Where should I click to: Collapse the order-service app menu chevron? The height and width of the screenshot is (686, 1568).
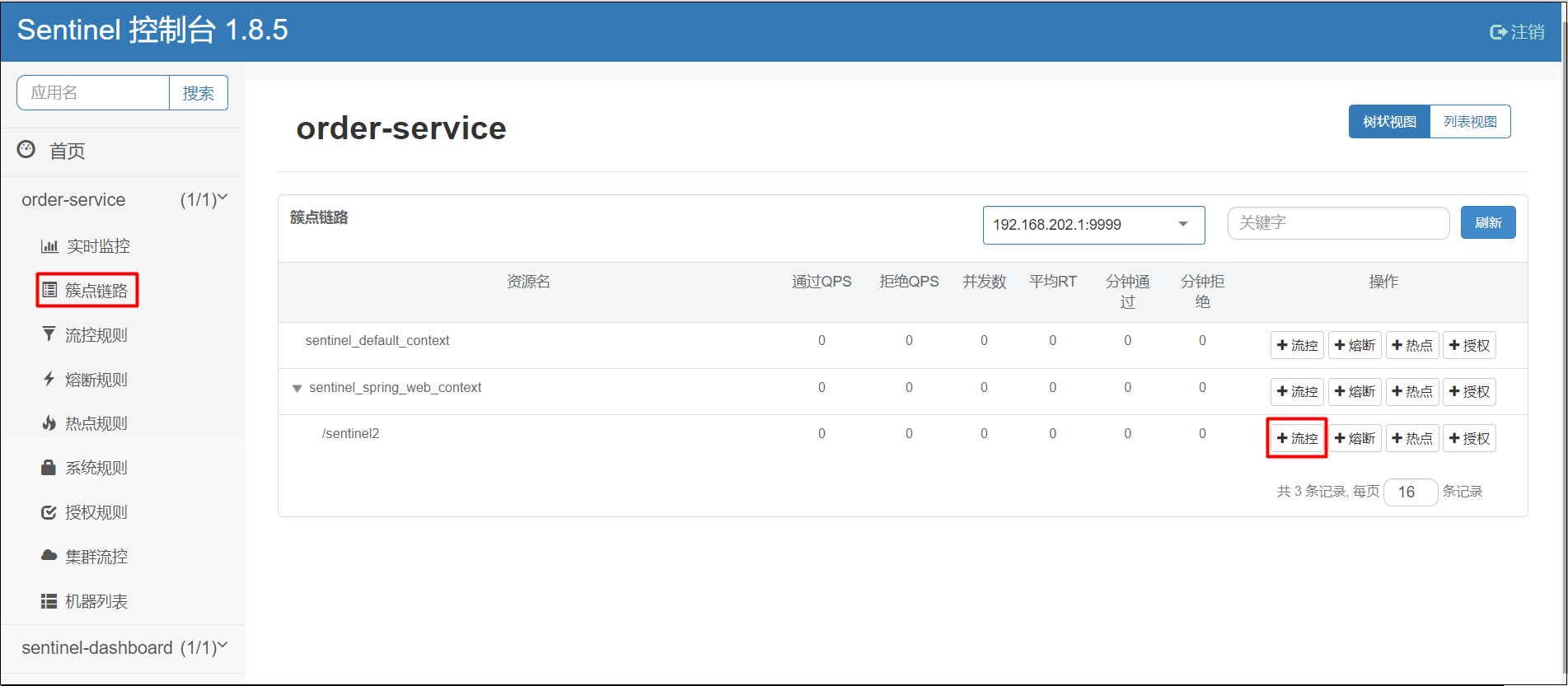(x=222, y=198)
